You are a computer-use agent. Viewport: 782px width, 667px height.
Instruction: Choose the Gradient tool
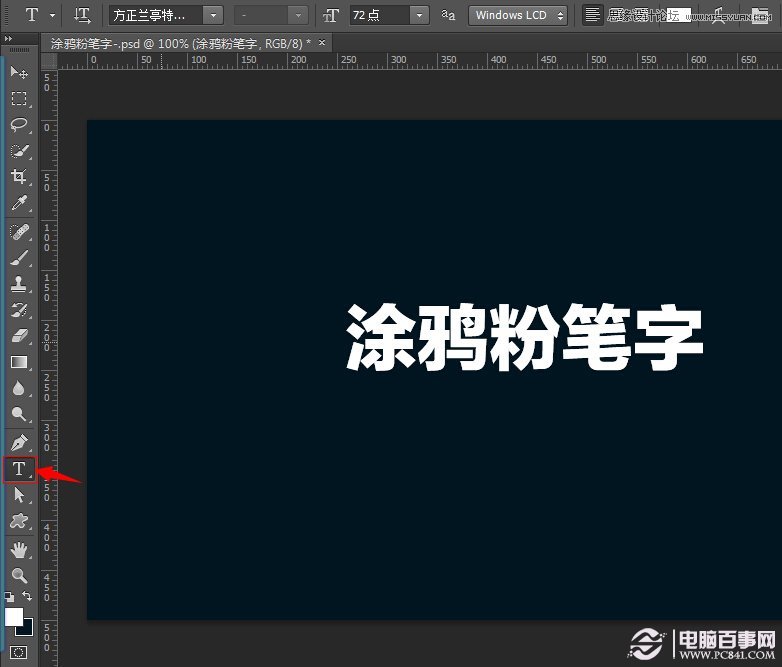(19, 362)
